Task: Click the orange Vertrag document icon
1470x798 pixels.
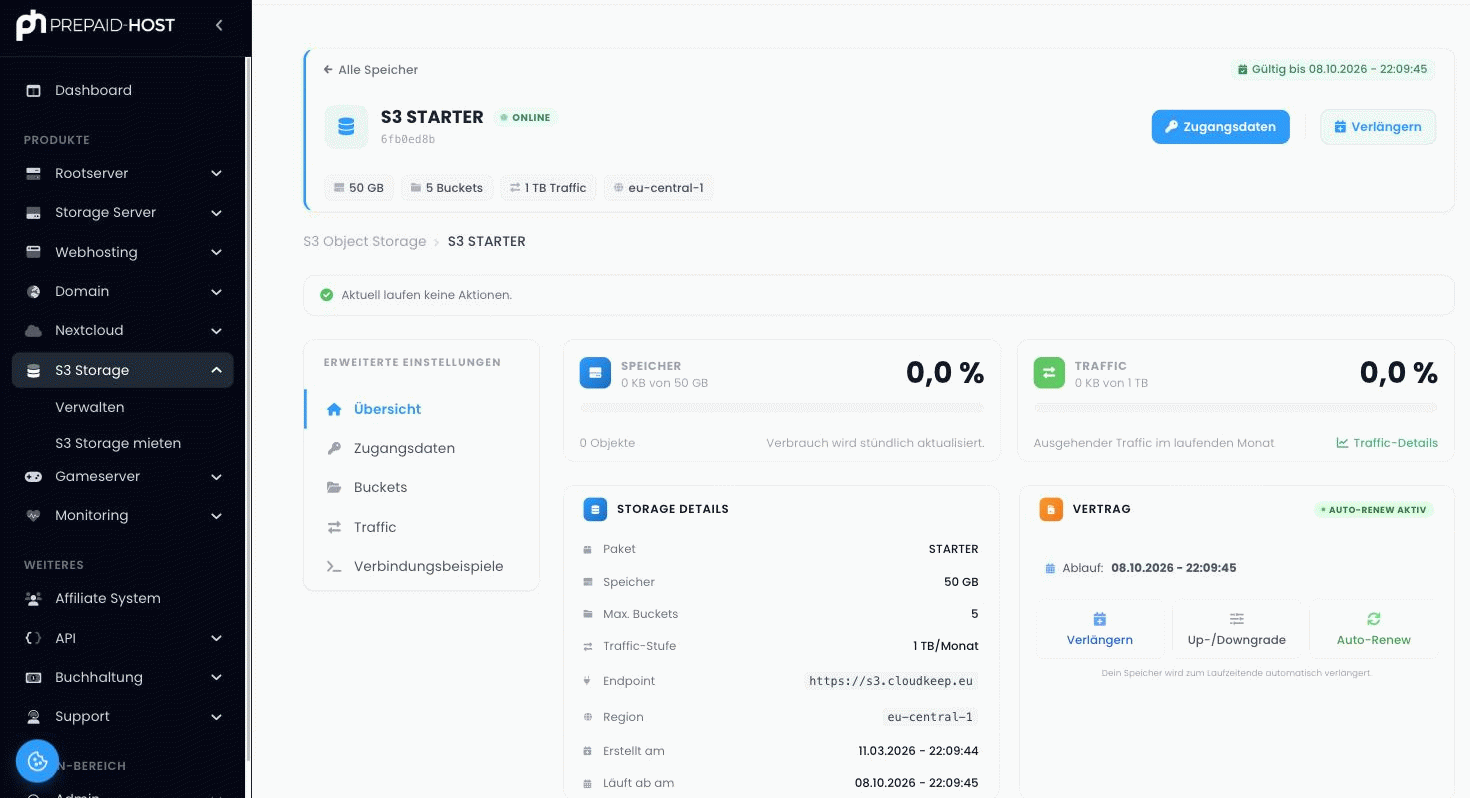Action: 1051,509
